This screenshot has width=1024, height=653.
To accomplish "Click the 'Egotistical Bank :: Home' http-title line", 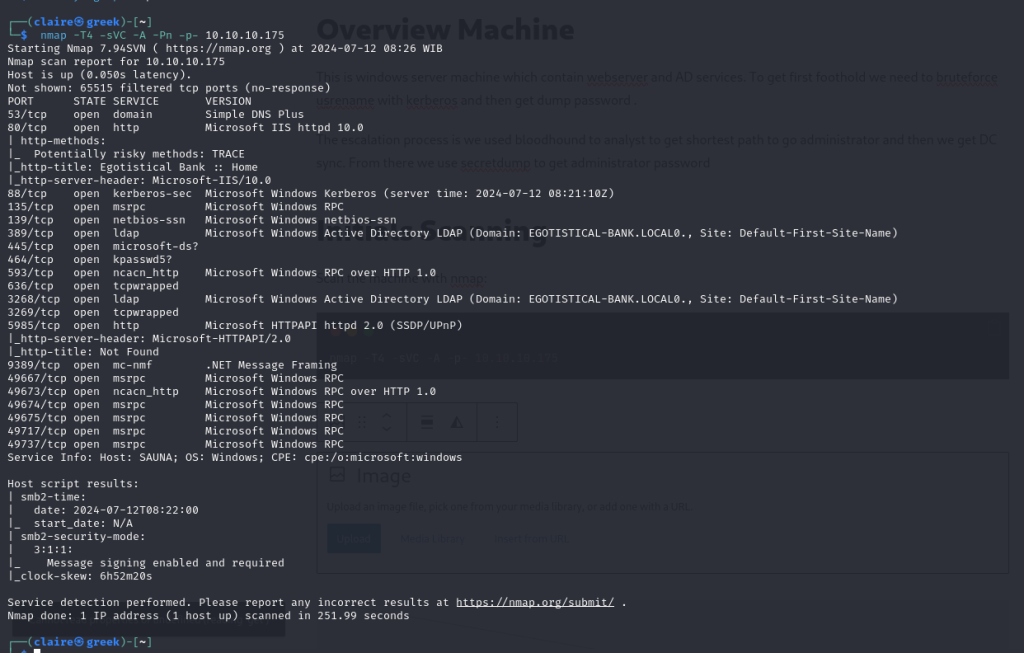I will (x=133, y=167).
